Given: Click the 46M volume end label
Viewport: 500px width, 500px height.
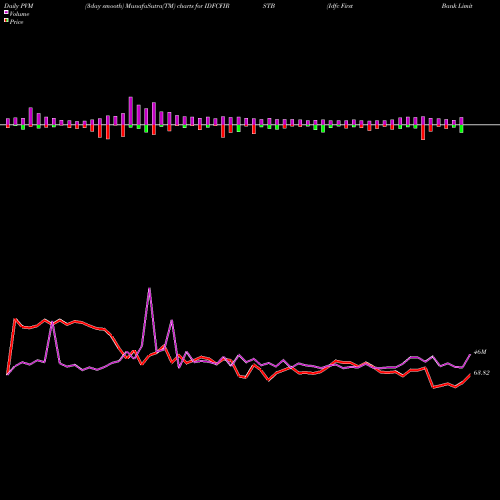Looking at the screenshot, I should pyautogui.click(x=480, y=352).
